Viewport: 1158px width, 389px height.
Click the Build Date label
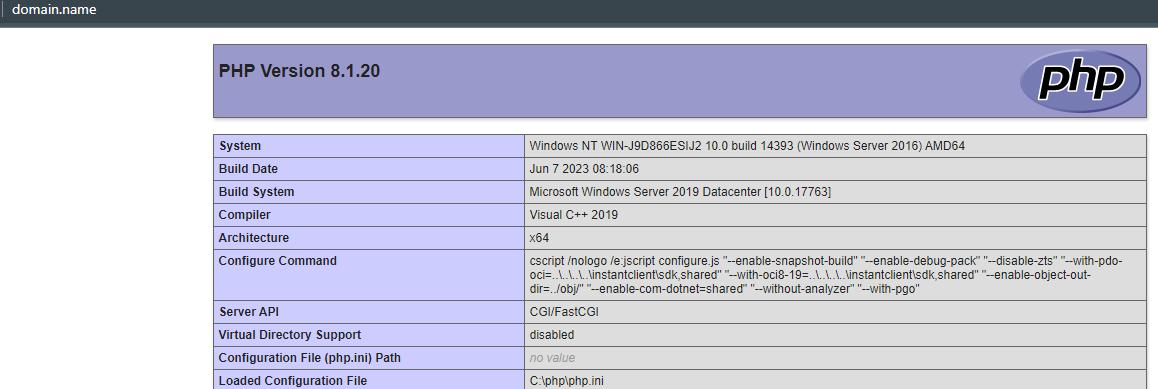248,169
